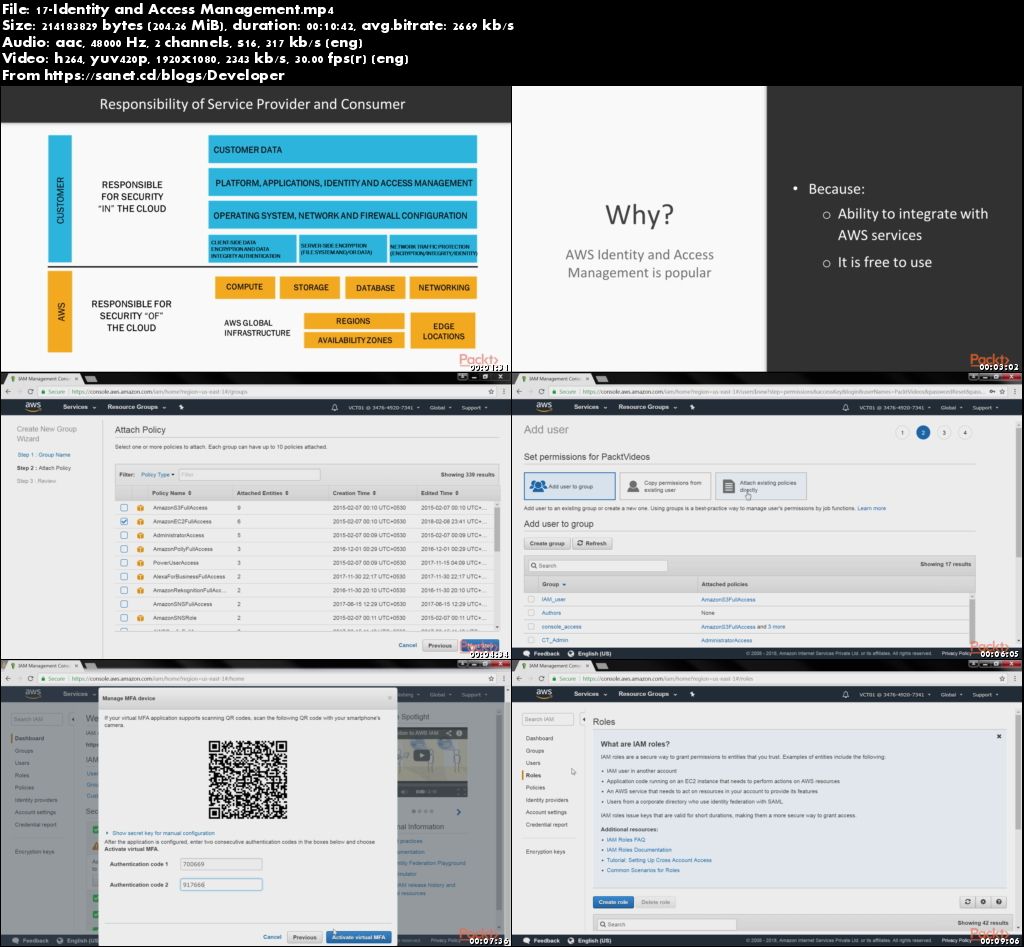Click Previous button in Attach Policy window
This screenshot has width=1024, height=947.
pyautogui.click(x=440, y=645)
